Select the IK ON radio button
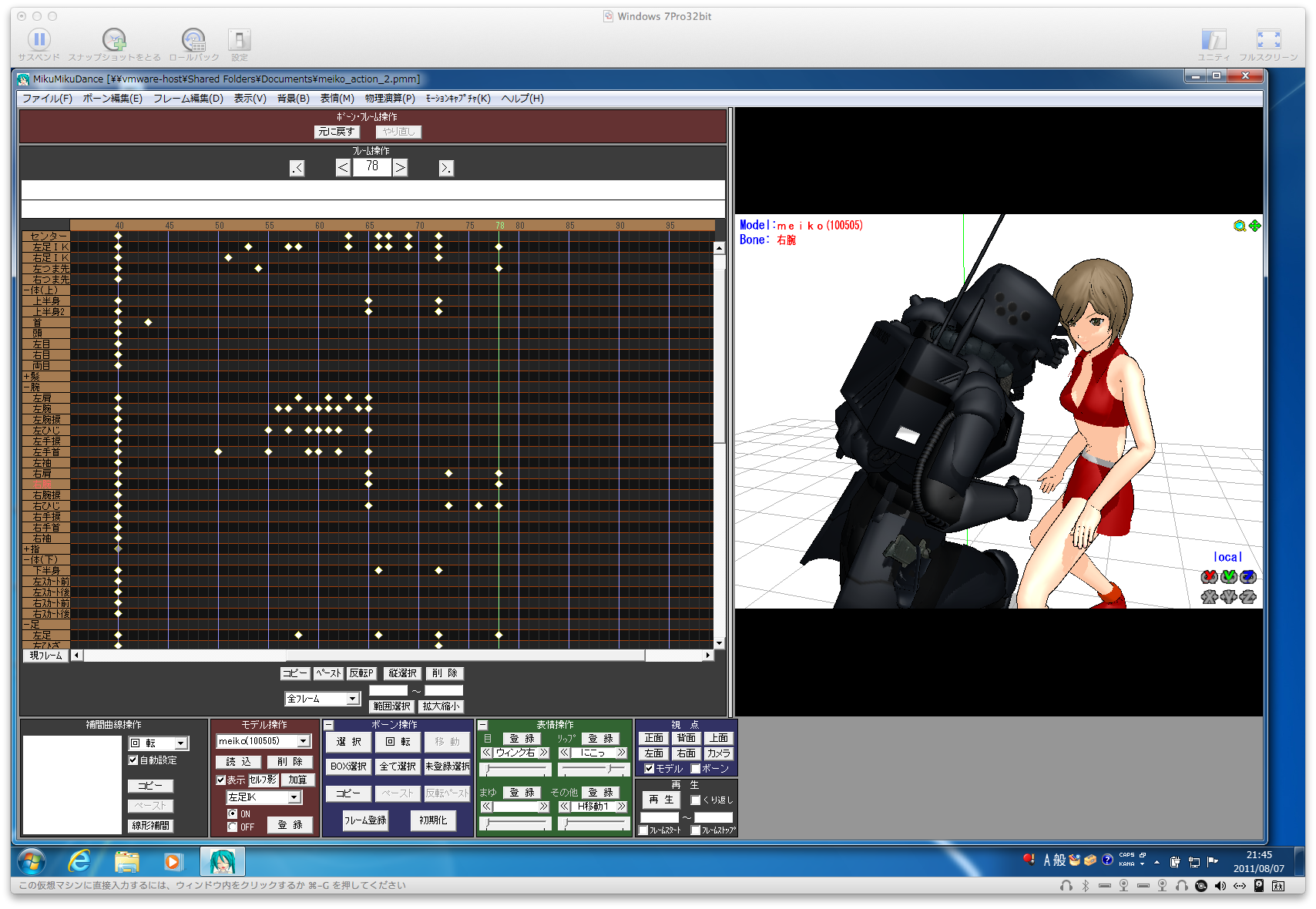The height and width of the screenshot is (909, 1316). pos(233,813)
